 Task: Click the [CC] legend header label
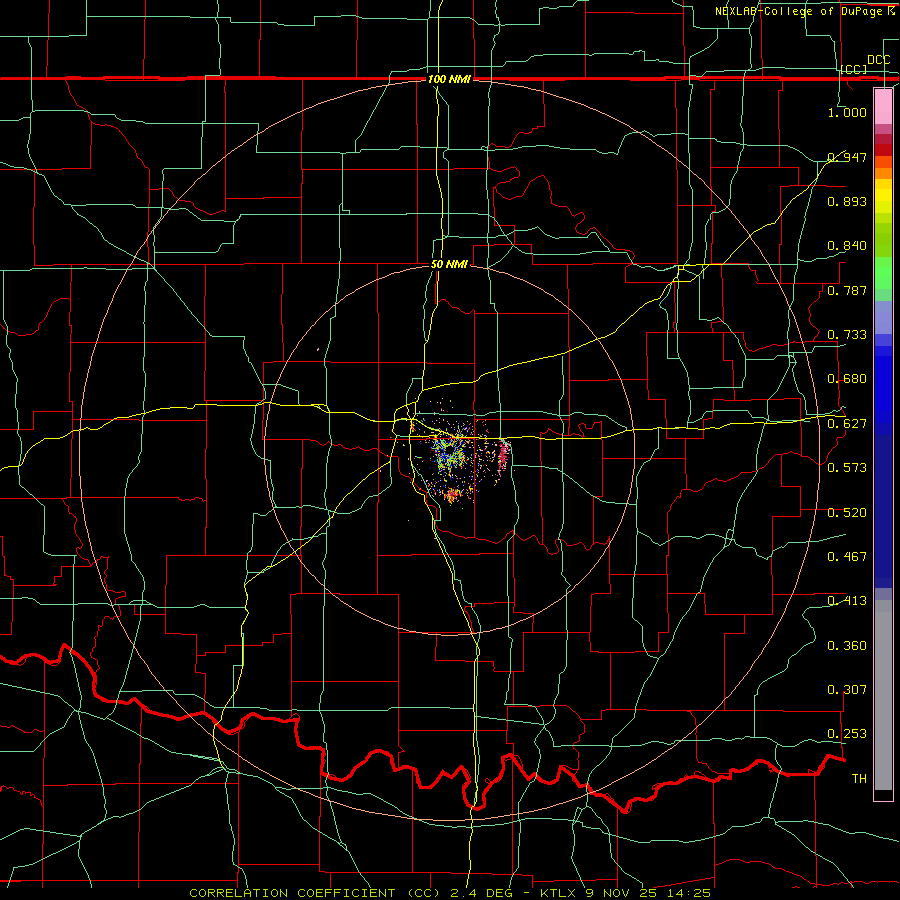pyautogui.click(x=854, y=69)
